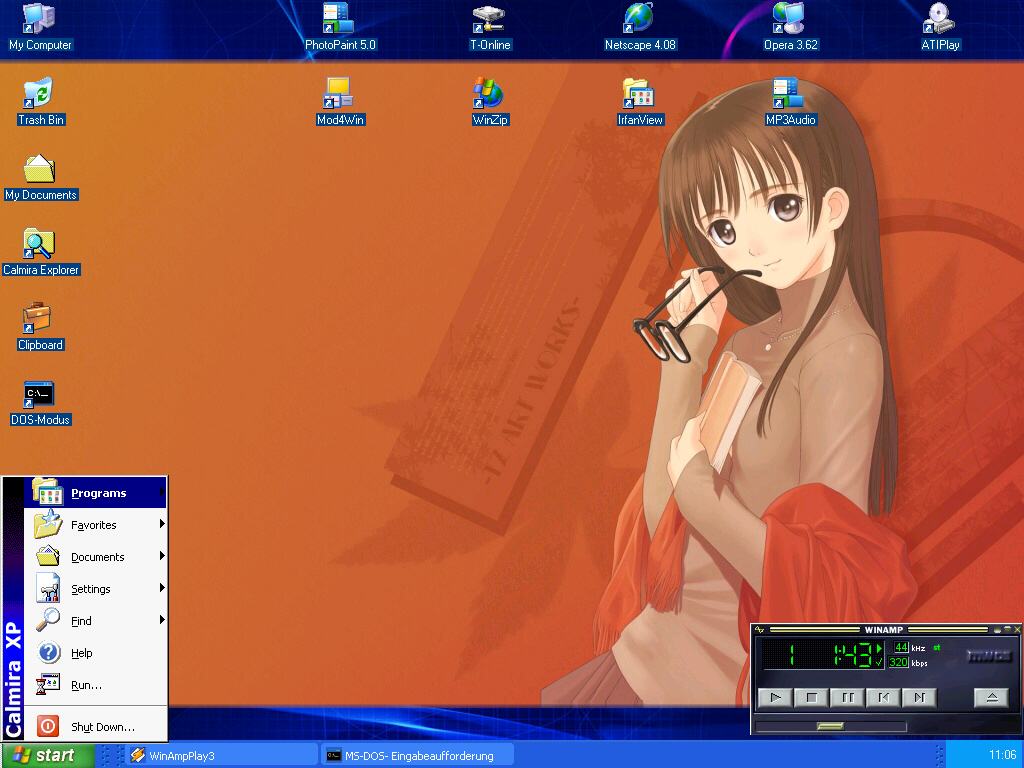Start playback with Winamp's Play button
Screen dimensions: 1024x768
tap(775, 697)
